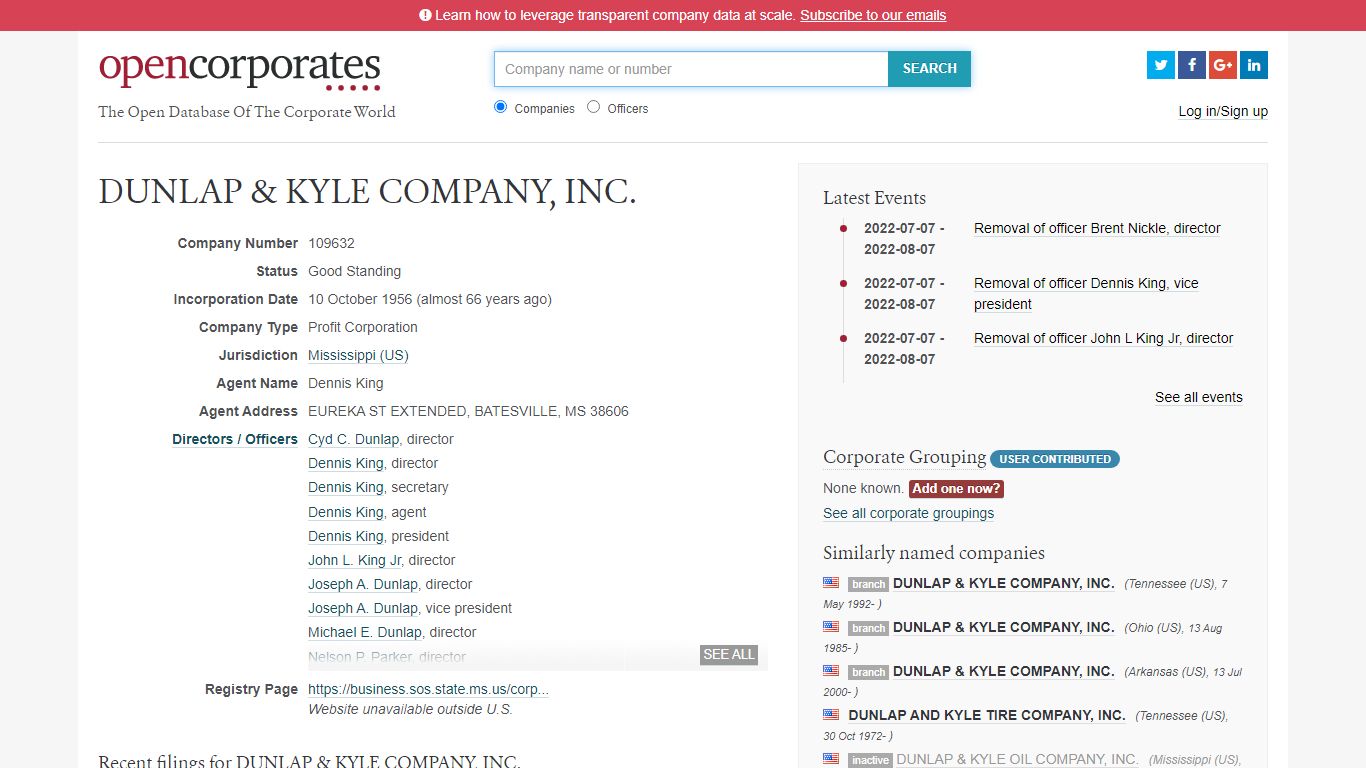Open John L. King Jr director link
The height and width of the screenshot is (768, 1366).
[354, 560]
